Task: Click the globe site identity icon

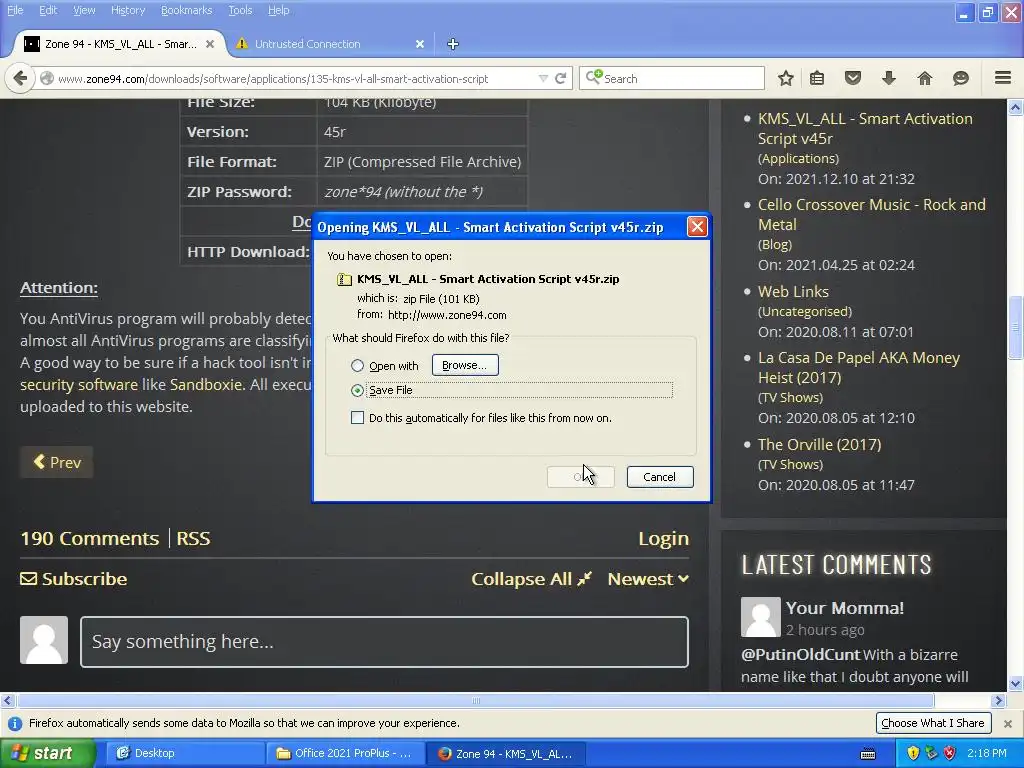Action: 47,78
